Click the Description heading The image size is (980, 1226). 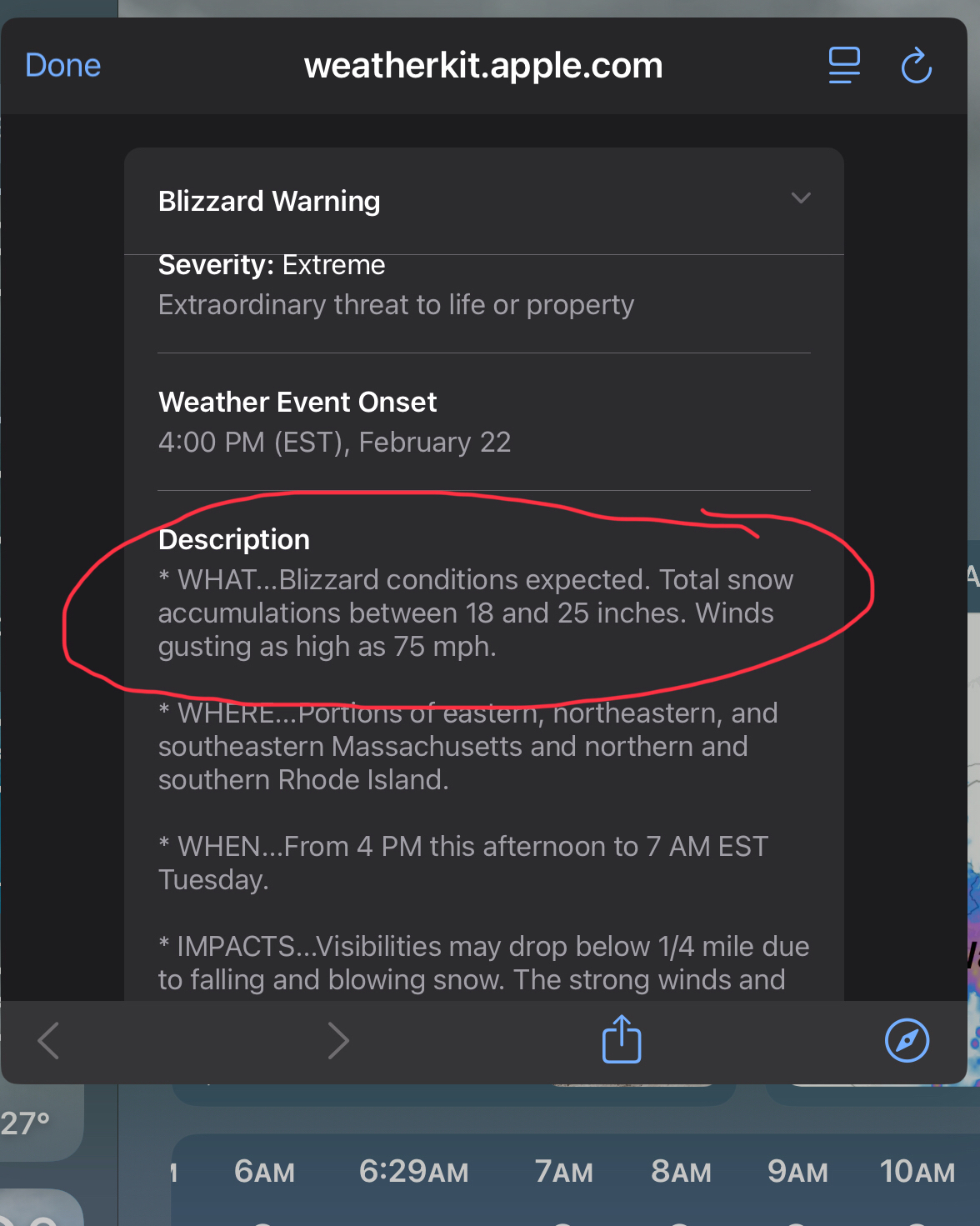234,539
